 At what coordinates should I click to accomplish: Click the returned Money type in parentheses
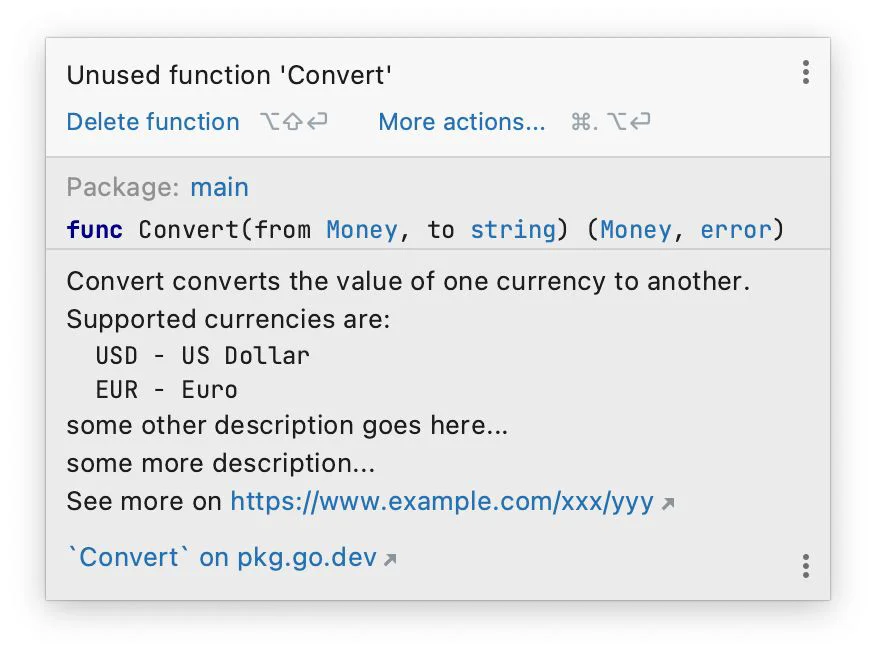[636, 230]
